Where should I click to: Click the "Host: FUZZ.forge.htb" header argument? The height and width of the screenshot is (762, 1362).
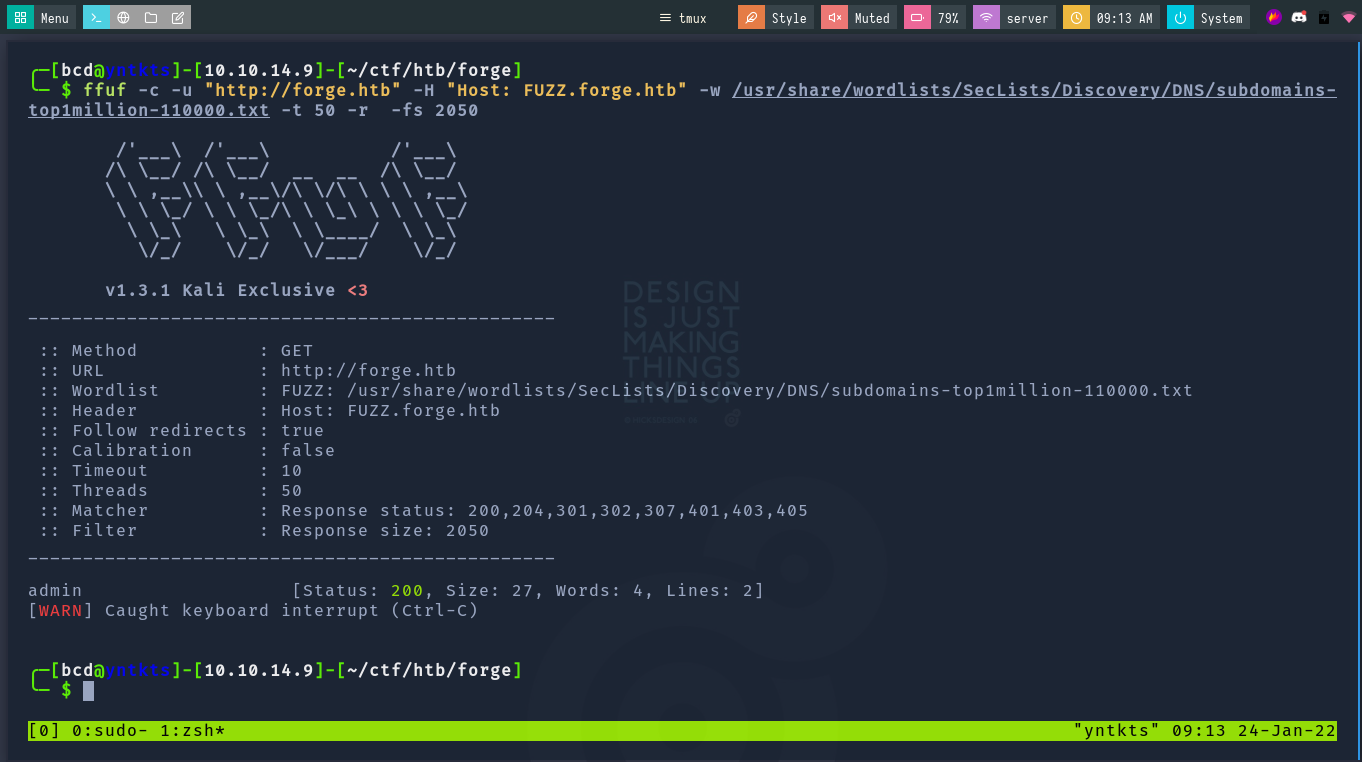pos(566,90)
